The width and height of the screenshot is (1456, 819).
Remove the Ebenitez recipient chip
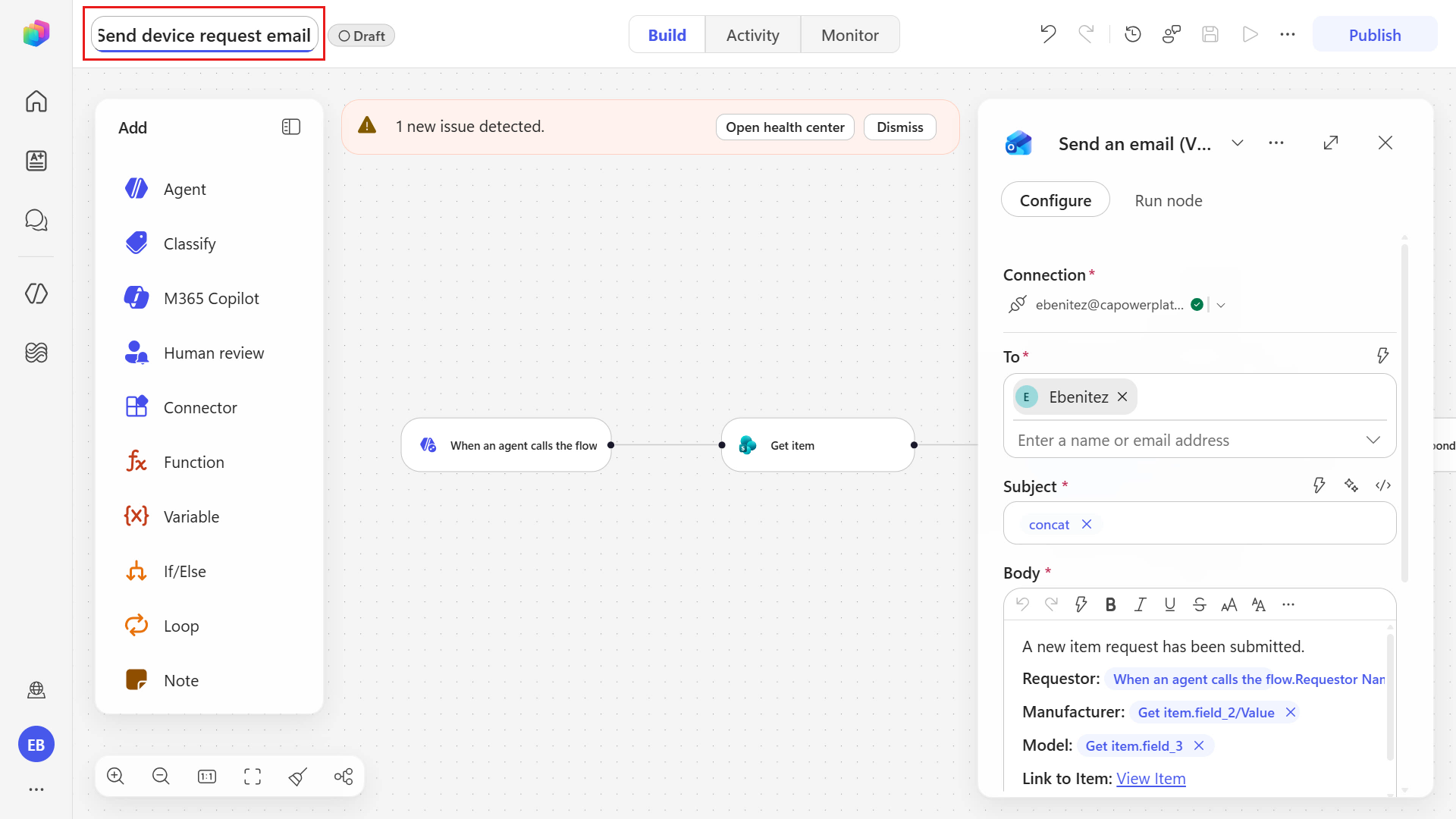tap(1122, 397)
